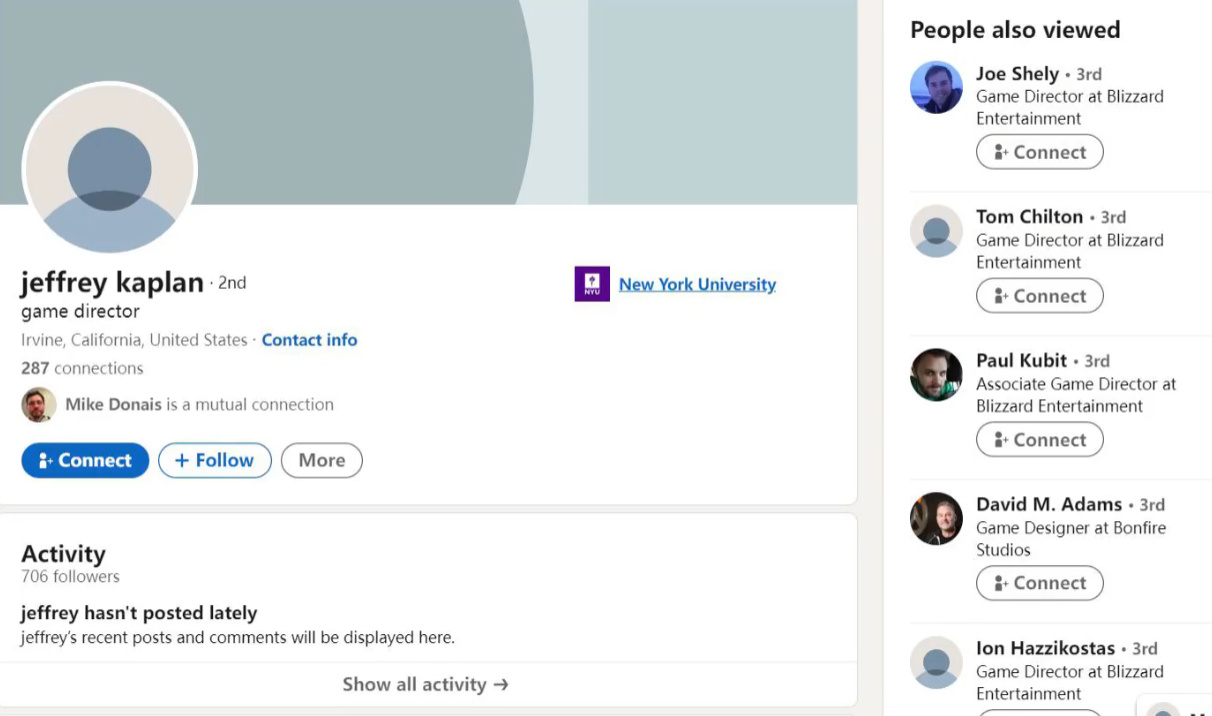Open Paul Kubit's profile photo
Screen dimensions: 1212x716
(936, 375)
